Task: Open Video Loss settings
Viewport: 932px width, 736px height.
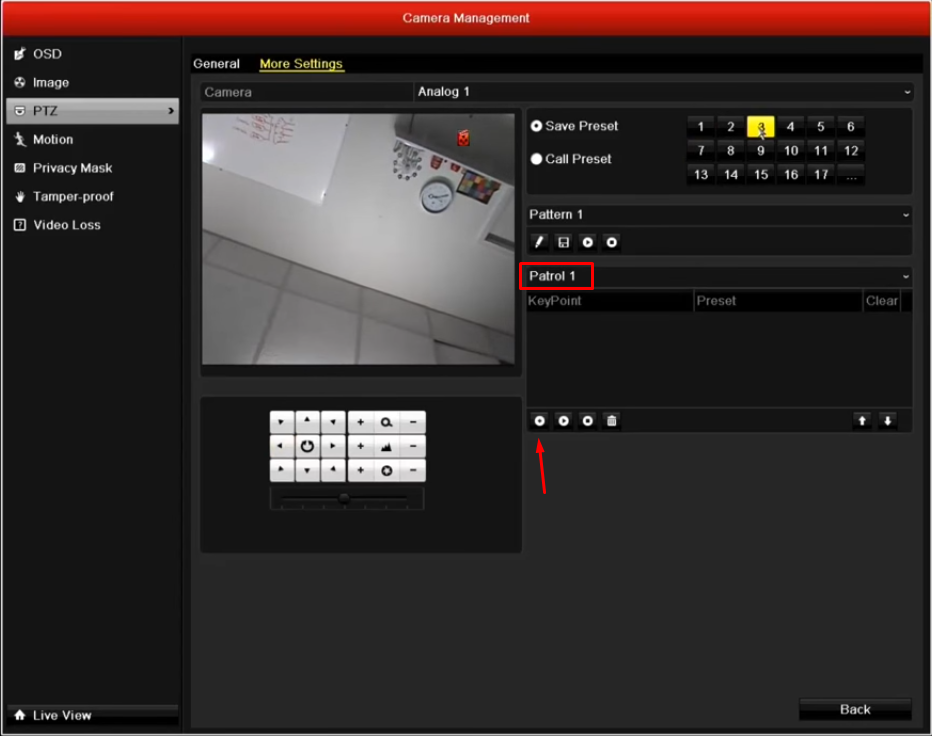Action: pyautogui.click(x=92, y=225)
